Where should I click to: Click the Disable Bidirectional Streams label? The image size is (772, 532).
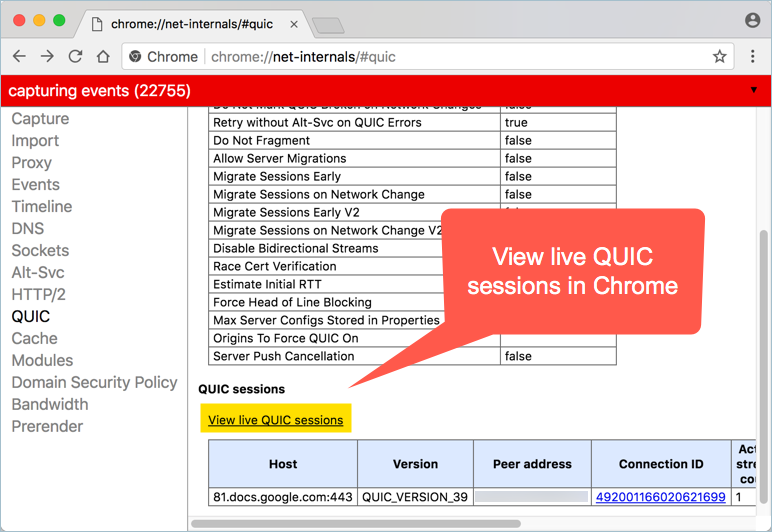point(295,249)
